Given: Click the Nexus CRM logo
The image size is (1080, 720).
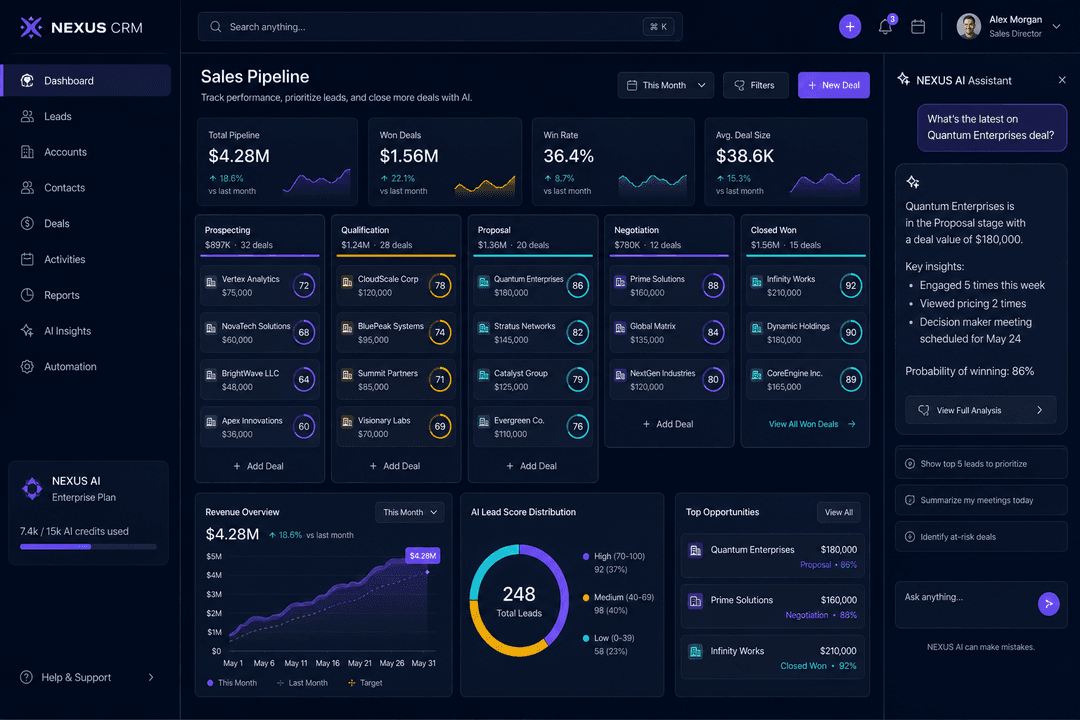Looking at the screenshot, I should point(81,28).
